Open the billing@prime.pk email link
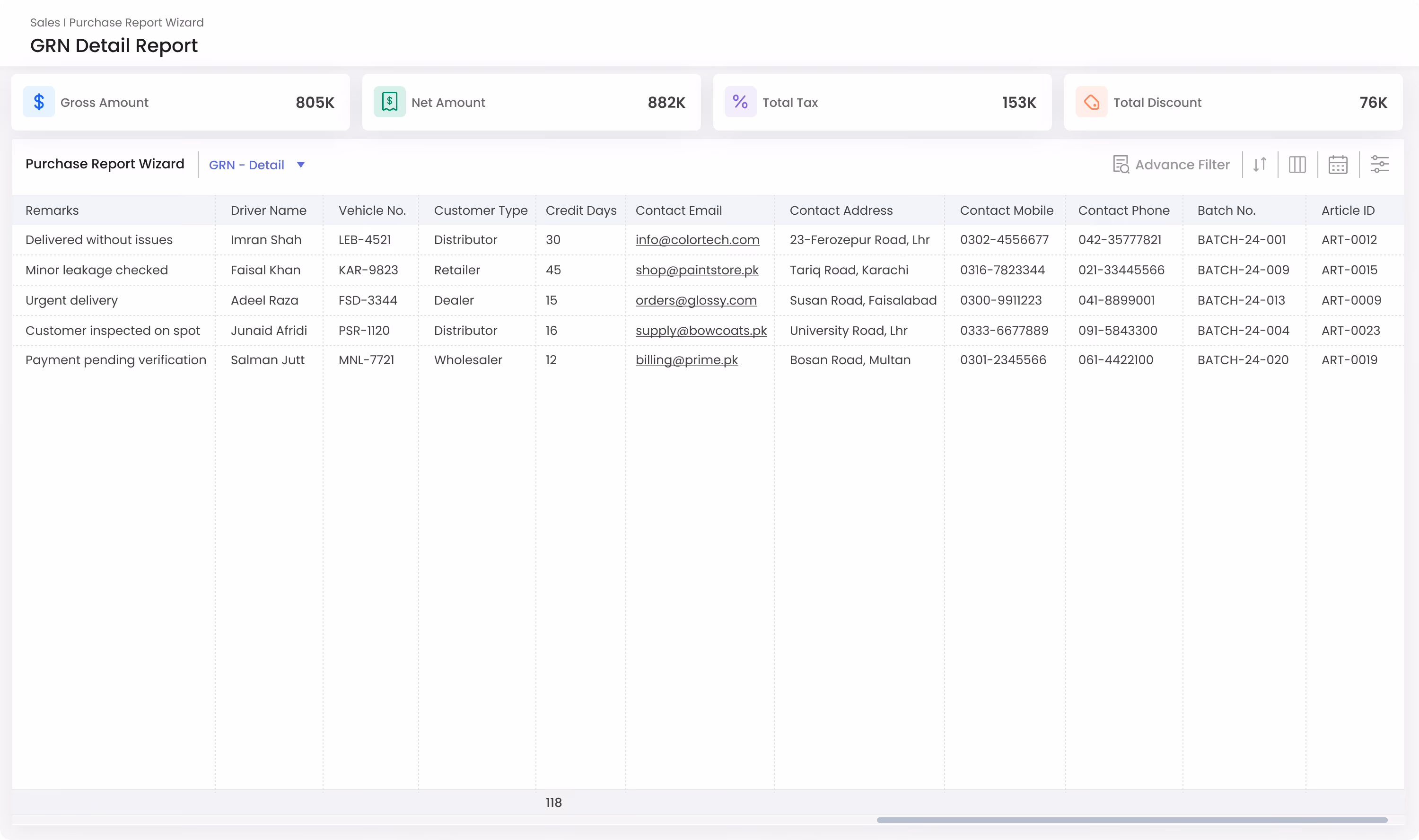This screenshot has height=840, width=1419. 687,360
